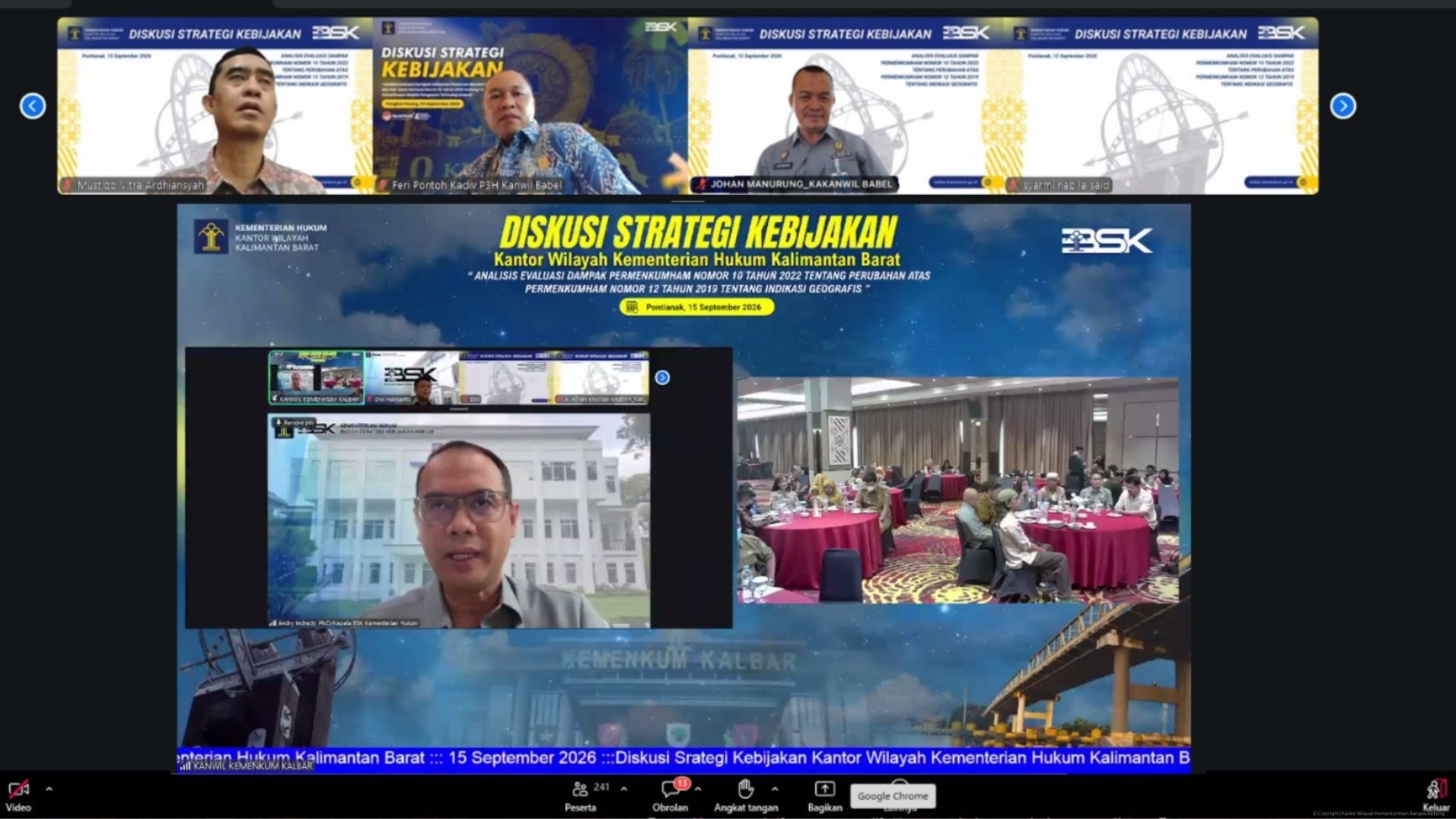The image size is (1456, 819).
Task: Click the small next arrow inside shared screen
Action: (662, 378)
